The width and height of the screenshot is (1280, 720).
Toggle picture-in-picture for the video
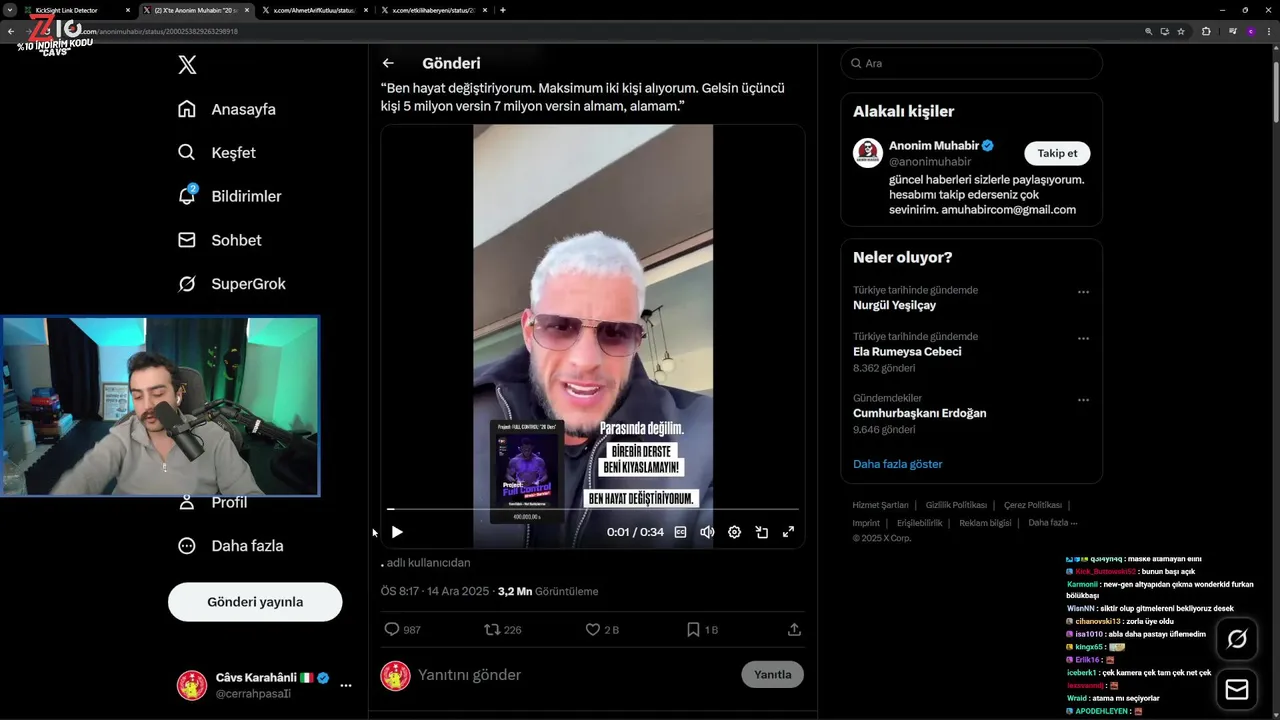point(761,532)
